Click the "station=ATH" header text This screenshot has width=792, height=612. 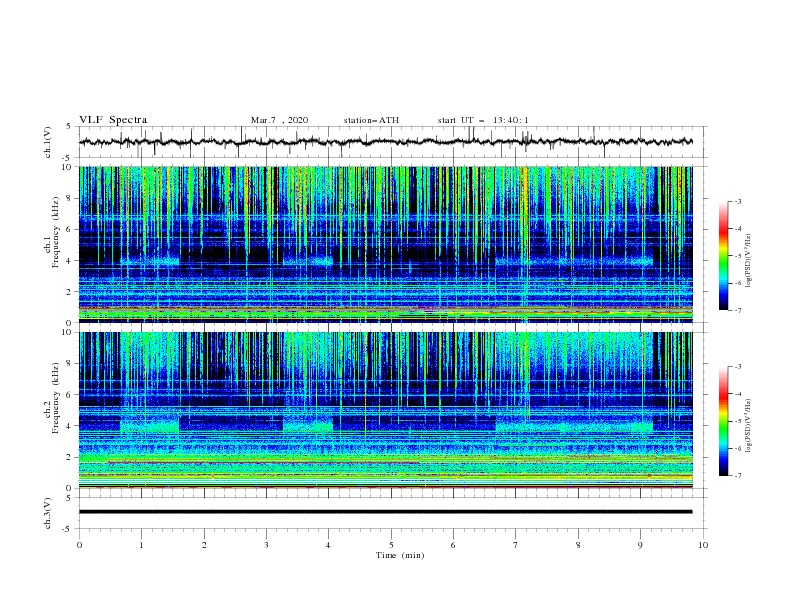click(x=371, y=120)
